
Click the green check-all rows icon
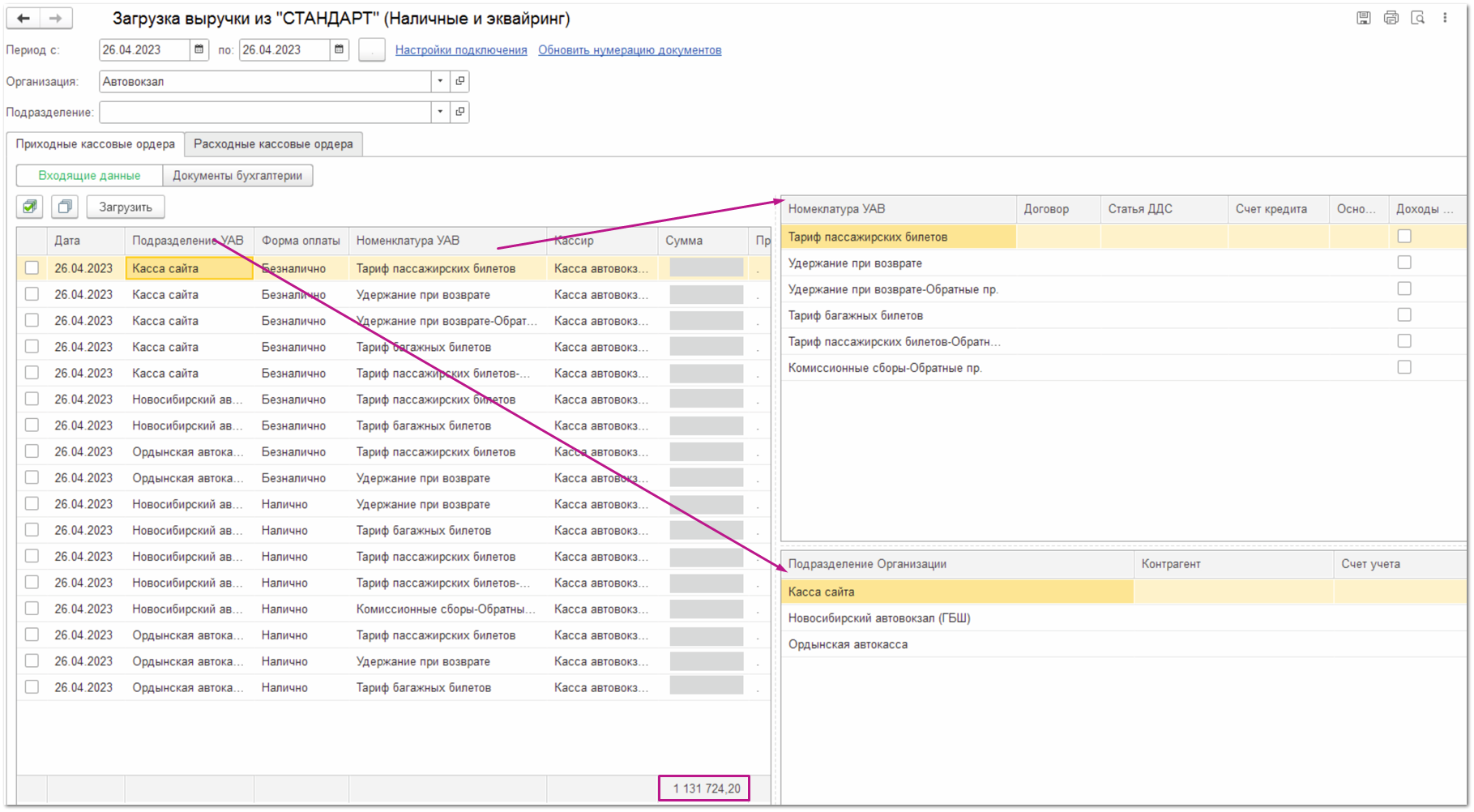point(30,207)
